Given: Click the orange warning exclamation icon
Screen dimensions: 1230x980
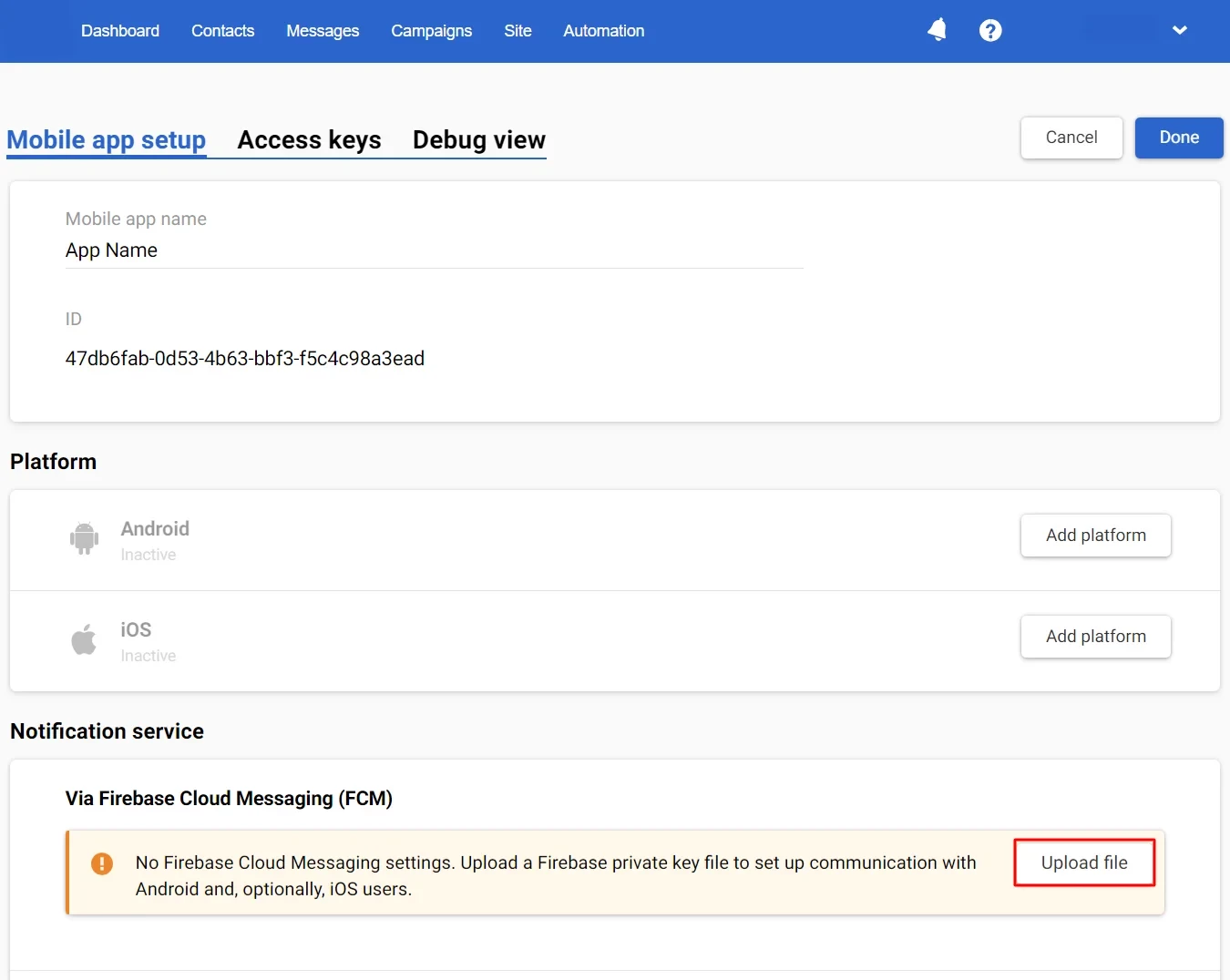Looking at the screenshot, I should pyautogui.click(x=102, y=863).
